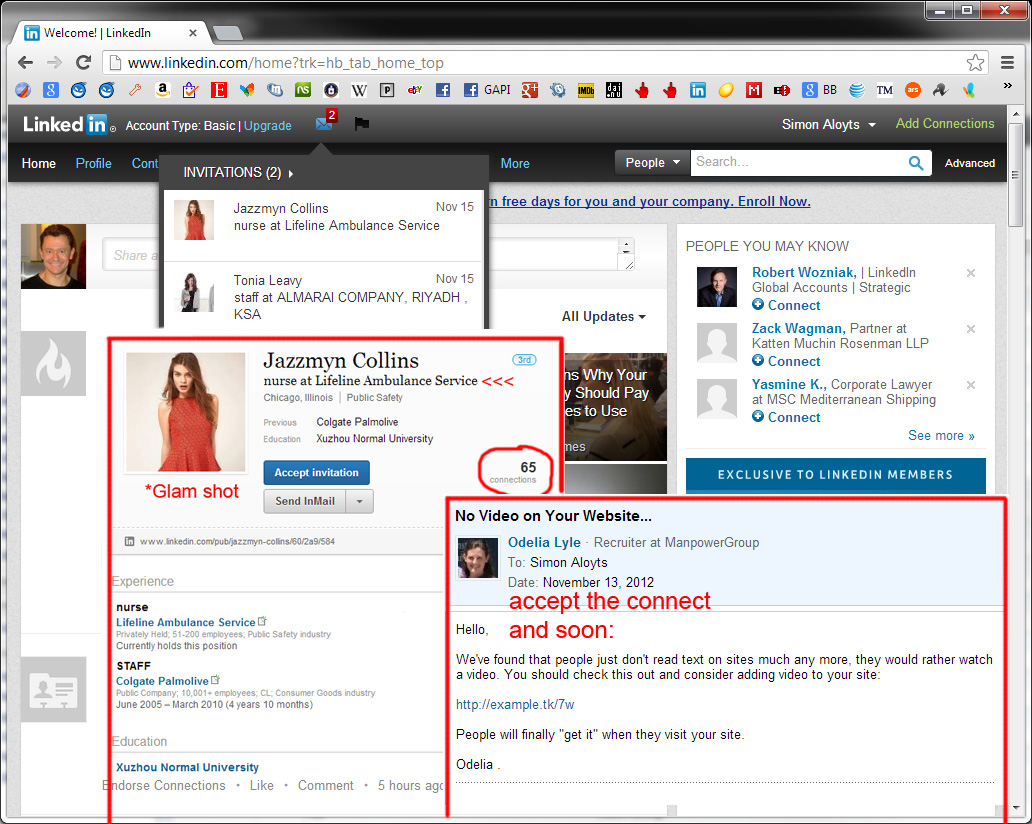Open the Wikipedia bookmark icon

[359, 90]
